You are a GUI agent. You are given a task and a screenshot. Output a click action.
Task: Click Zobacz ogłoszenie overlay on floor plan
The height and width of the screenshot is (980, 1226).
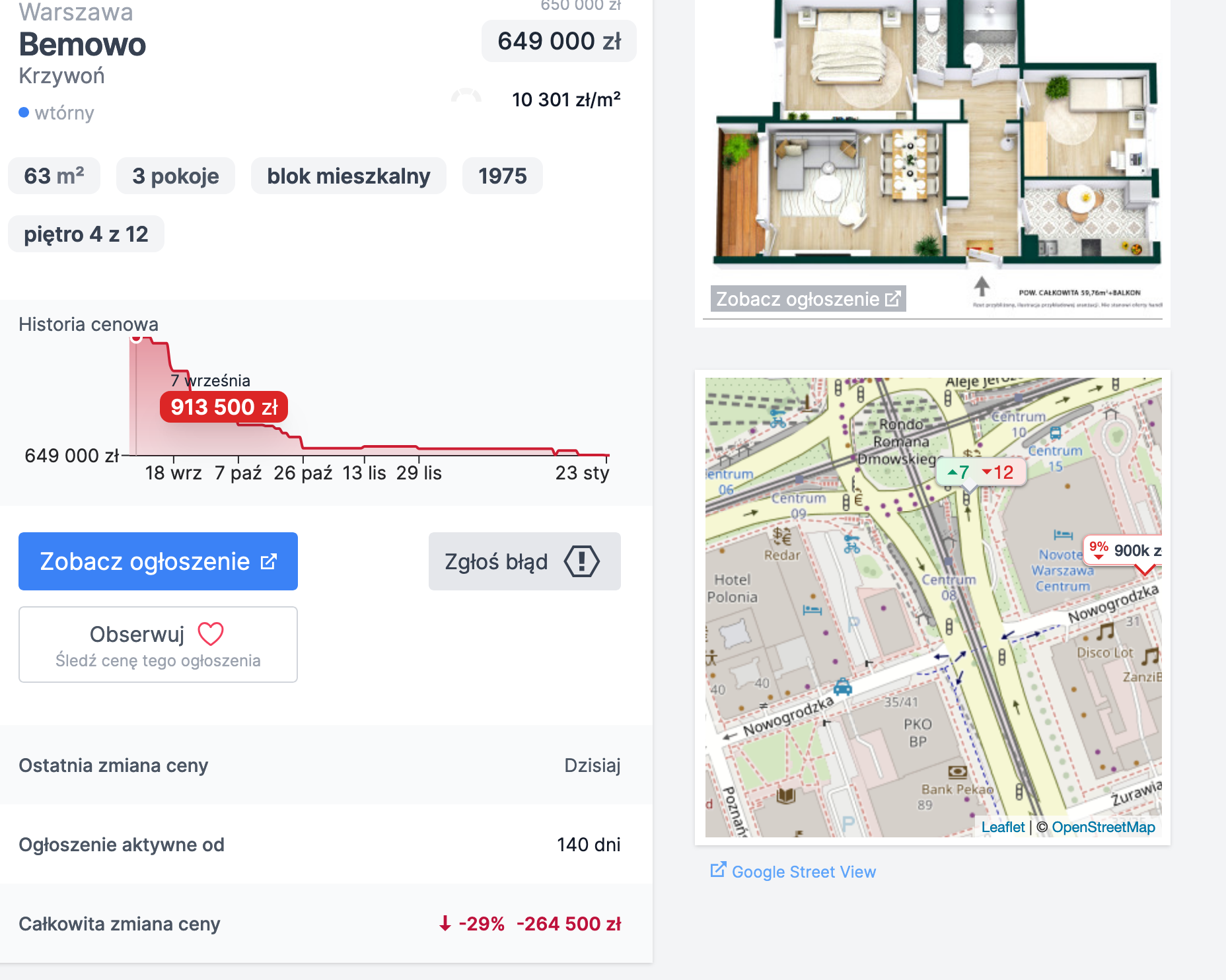point(807,299)
